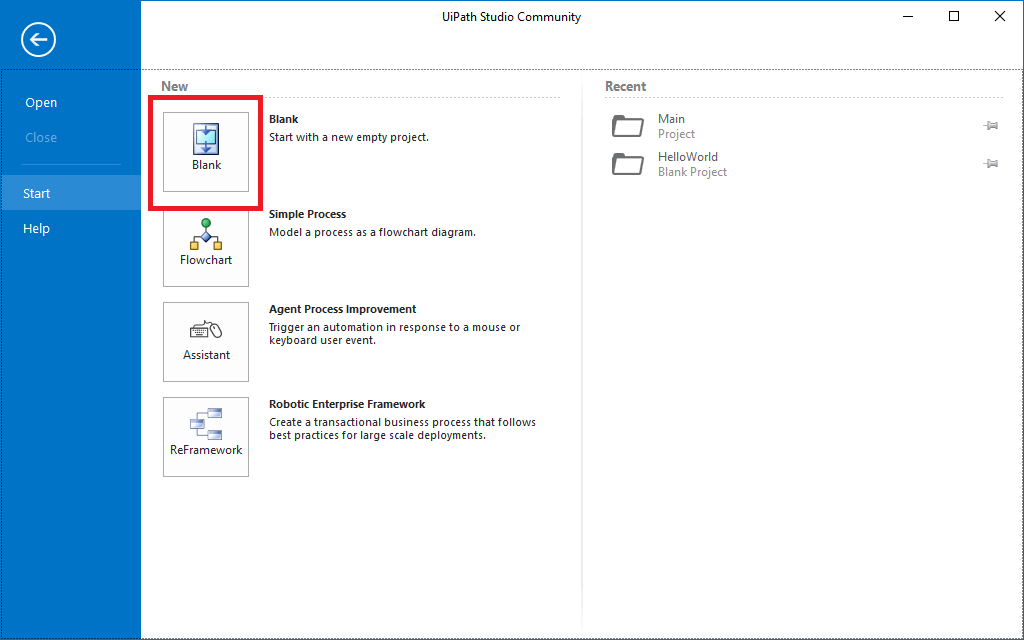The image size is (1024, 640).
Task: Create a new Flowchart project tile
Action: pyautogui.click(x=206, y=247)
